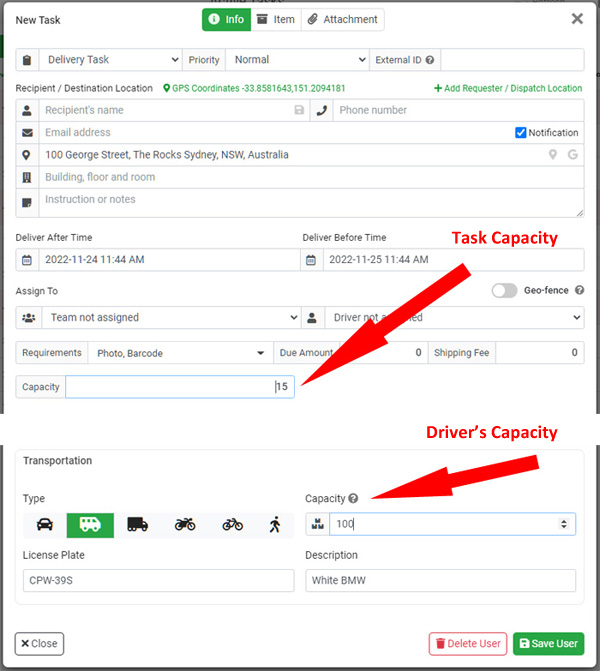Image resolution: width=600 pixels, height=671 pixels.
Task: Select the car transportation type
Action: coord(45,525)
